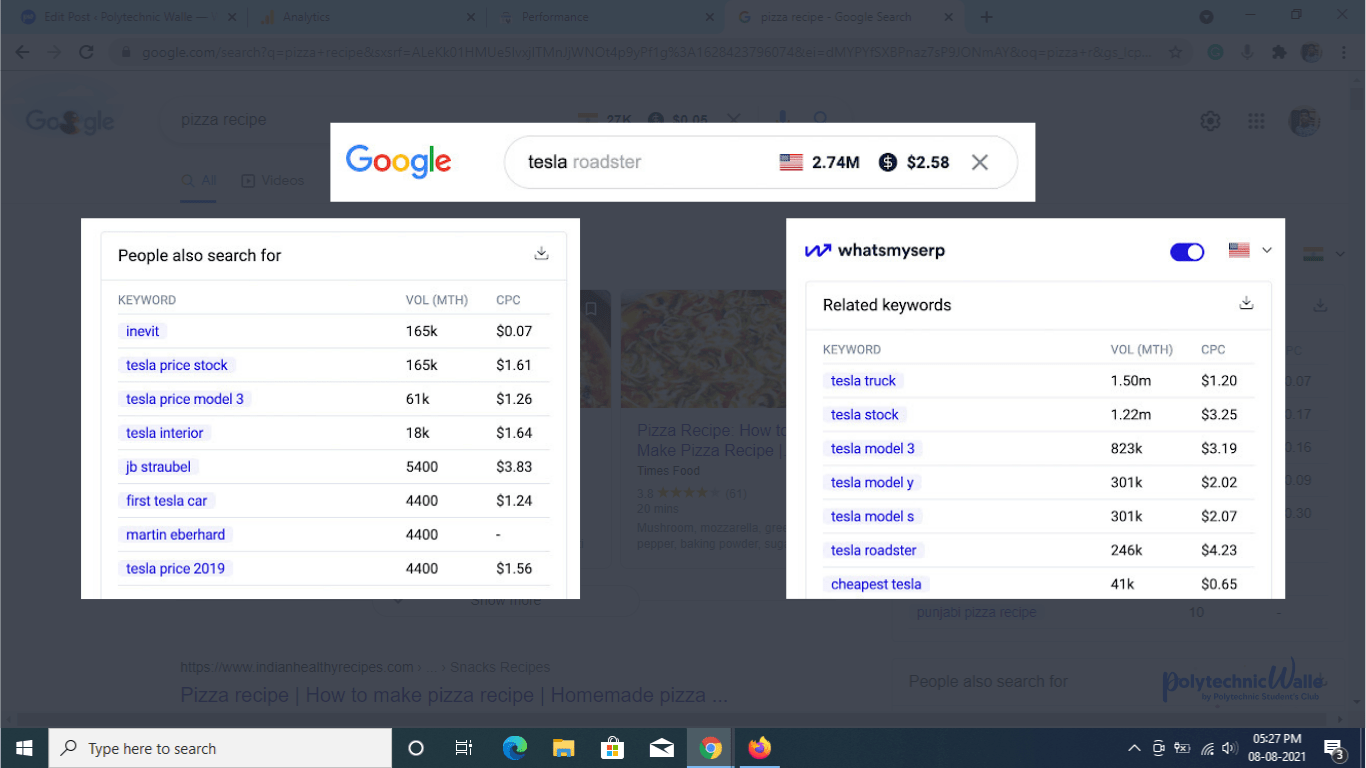The width and height of the screenshot is (1366, 768).
Task: Open the indianhealthyrecipes Pizza recipe result
Action: [x=453, y=695]
